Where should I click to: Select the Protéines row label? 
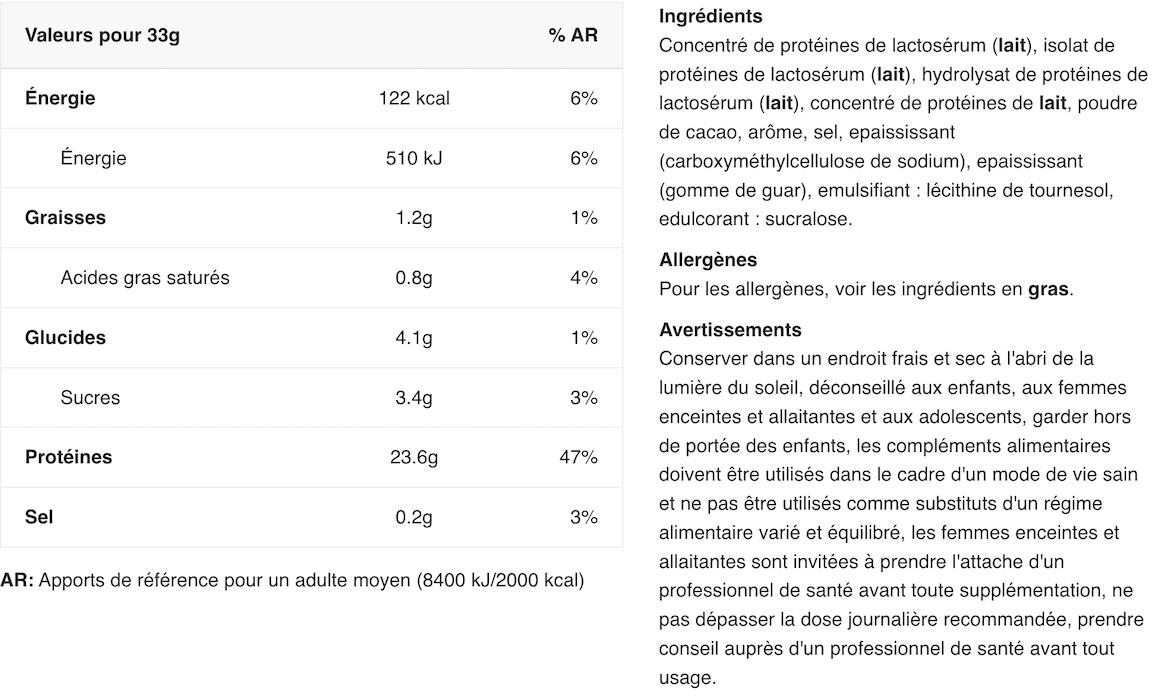(68, 457)
